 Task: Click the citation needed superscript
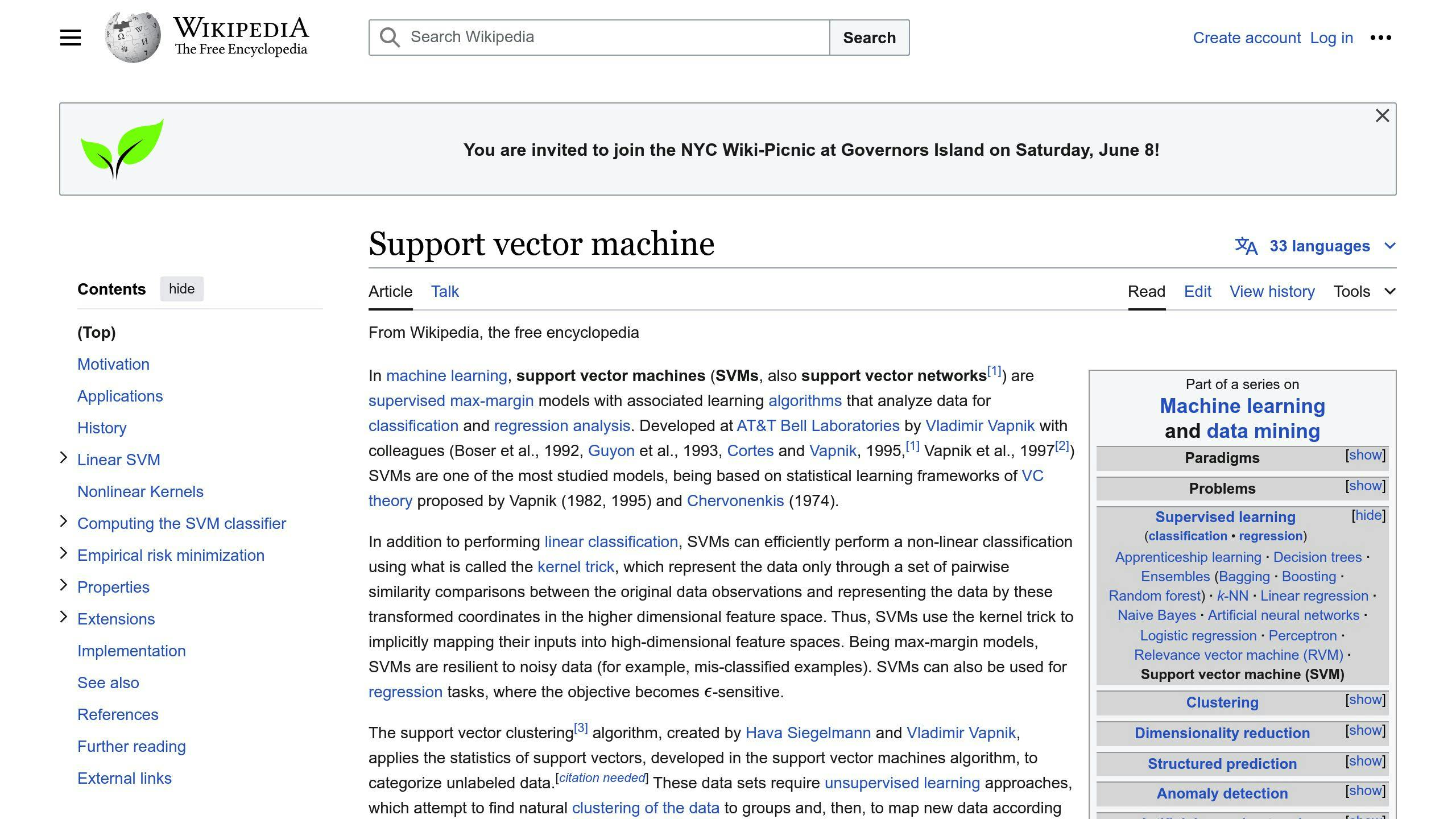(602, 778)
